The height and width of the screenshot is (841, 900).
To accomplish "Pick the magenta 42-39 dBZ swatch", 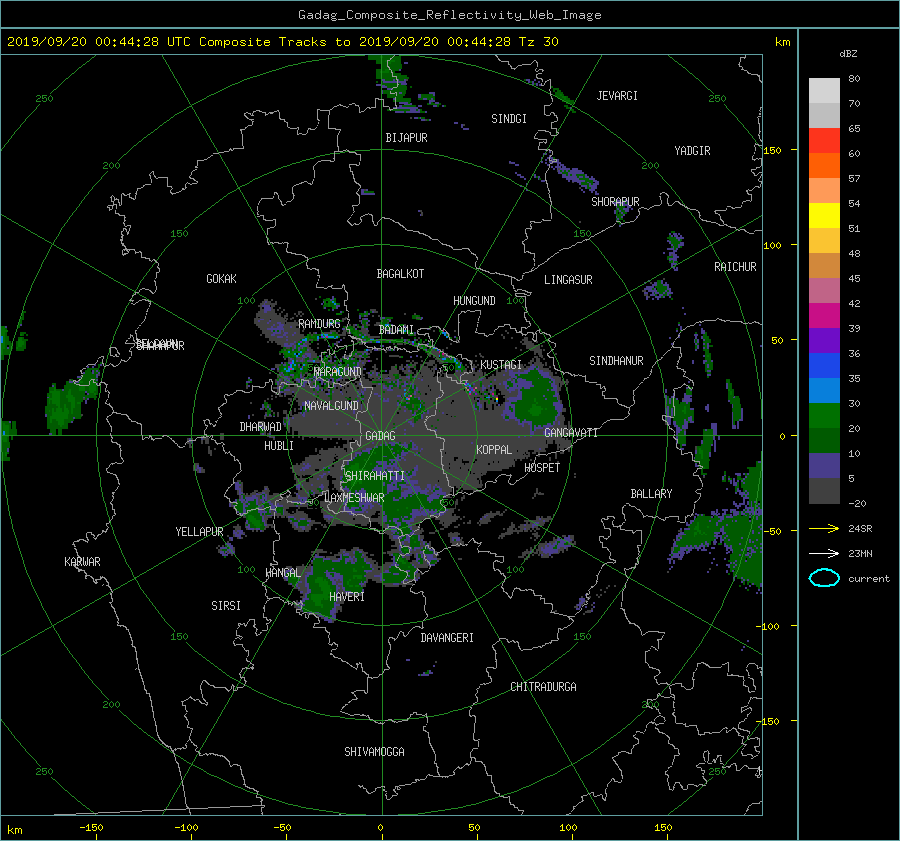I will click(824, 315).
